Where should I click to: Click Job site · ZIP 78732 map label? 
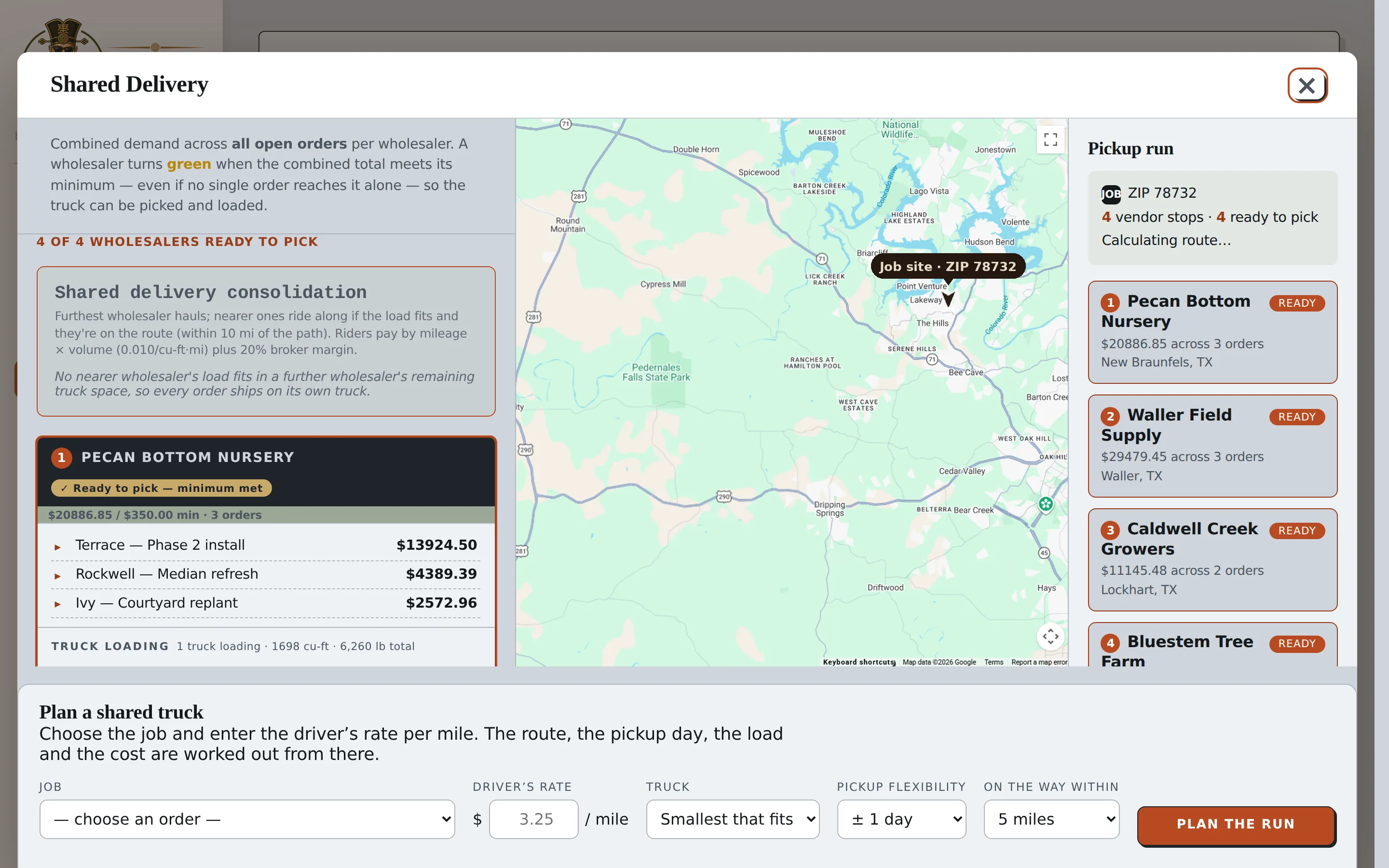948,266
